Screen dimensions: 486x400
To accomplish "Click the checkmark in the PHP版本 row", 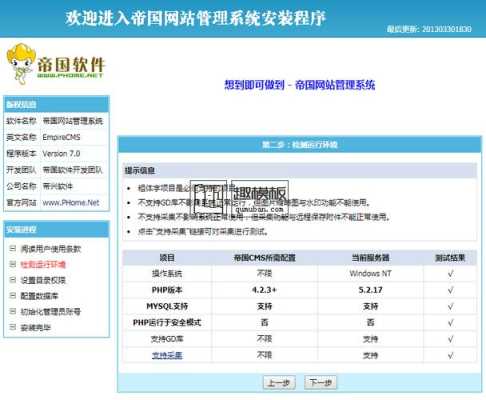I will (x=450, y=290).
